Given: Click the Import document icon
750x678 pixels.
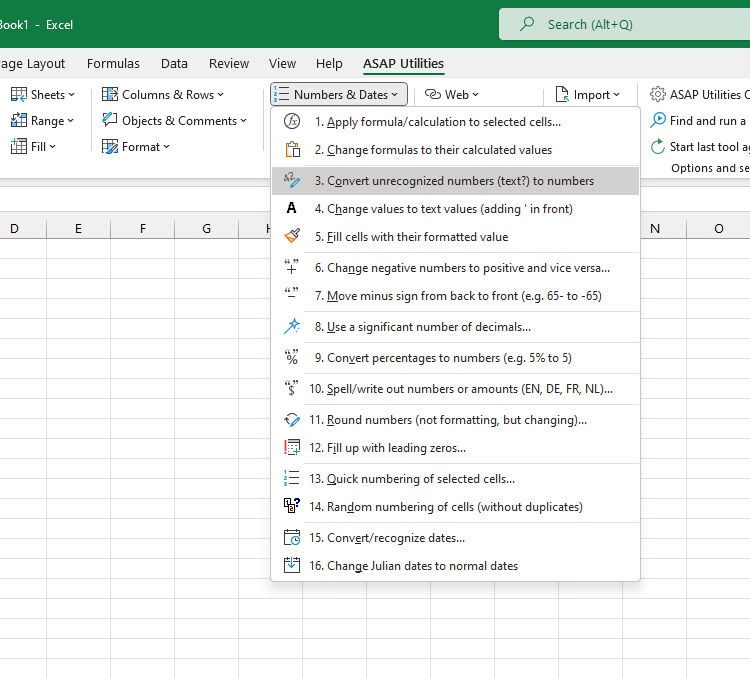Looking at the screenshot, I should (562, 94).
